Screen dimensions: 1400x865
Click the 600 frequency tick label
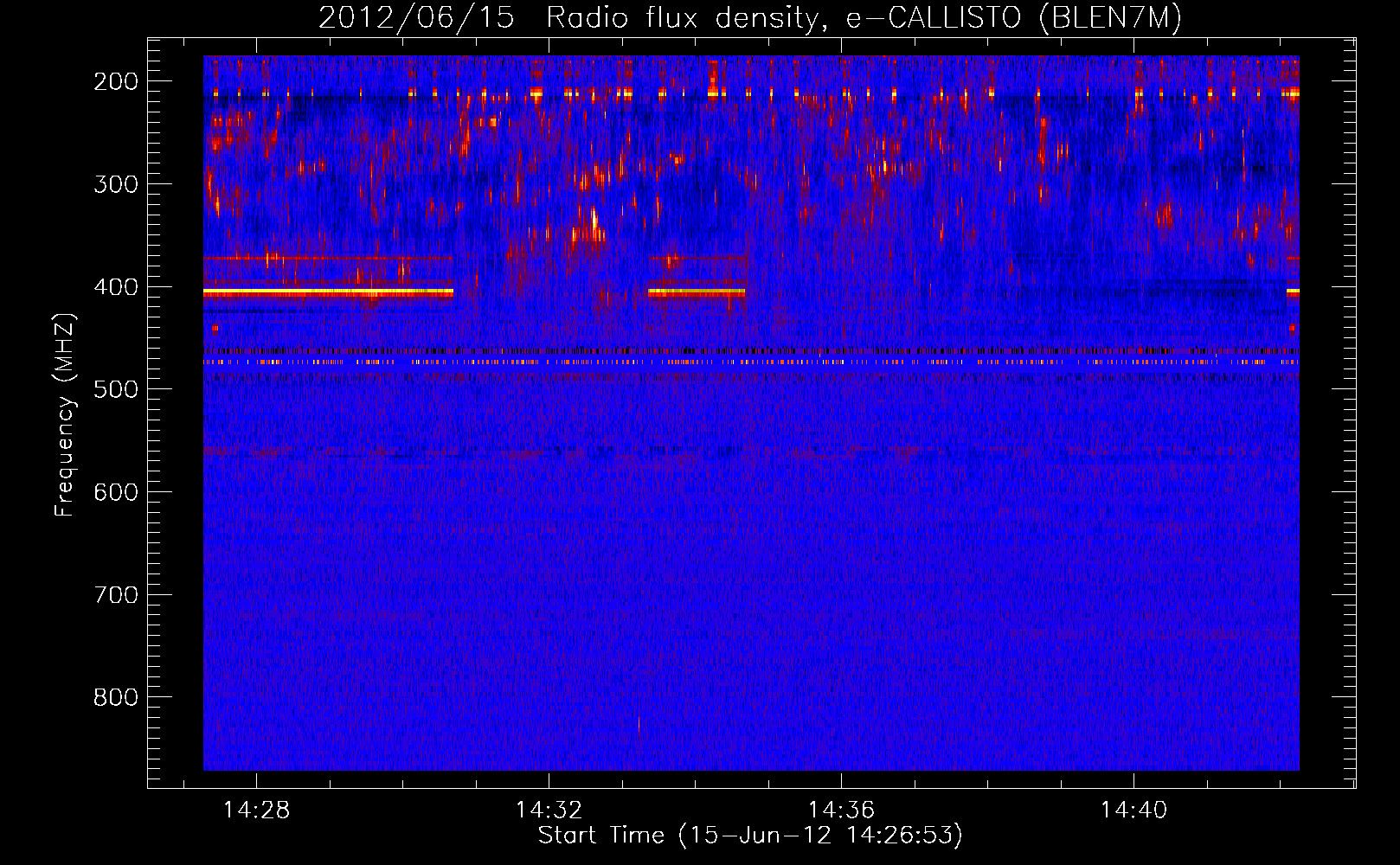[x=116, y=492]
